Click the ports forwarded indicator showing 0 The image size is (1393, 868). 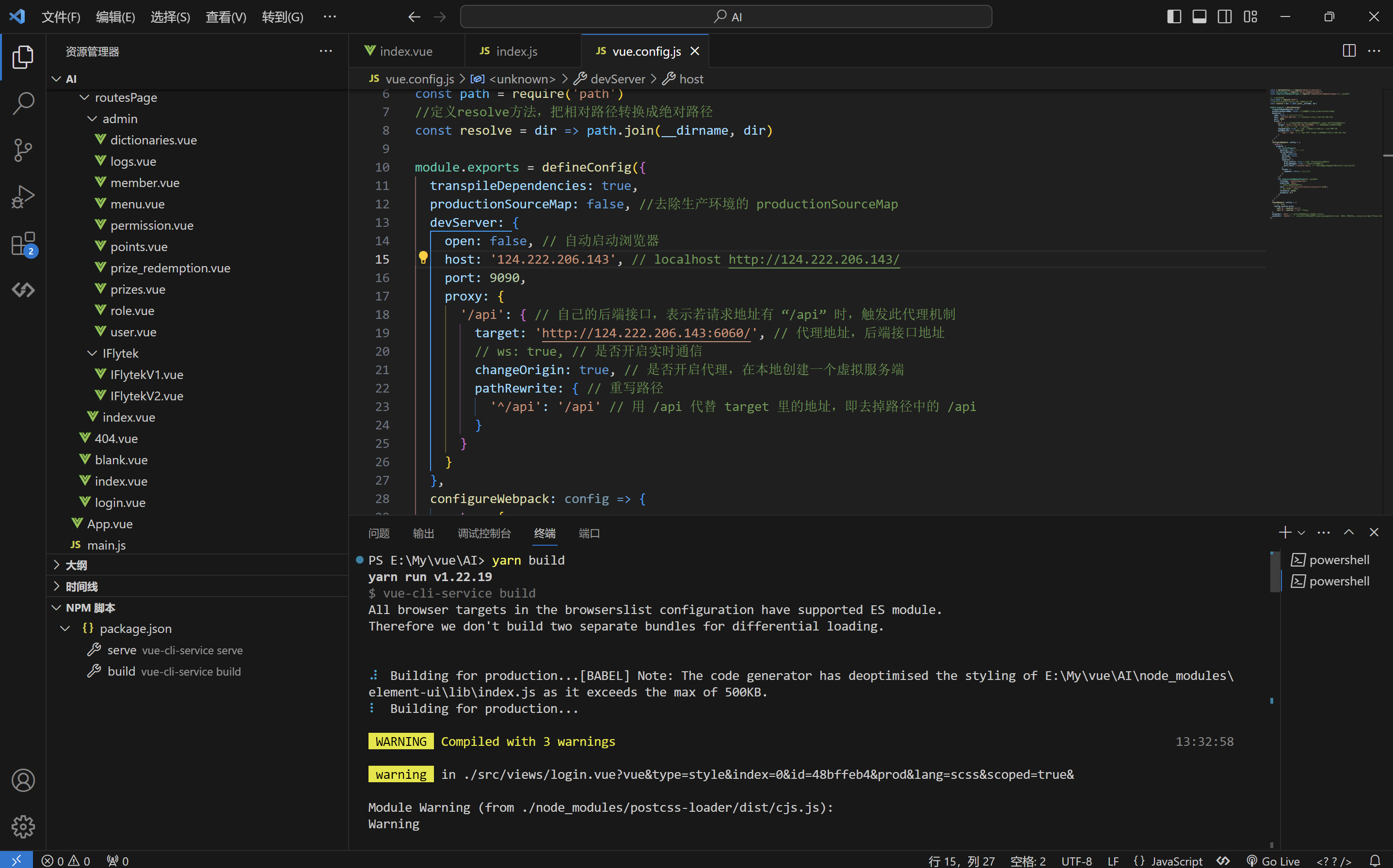(118, 861)
